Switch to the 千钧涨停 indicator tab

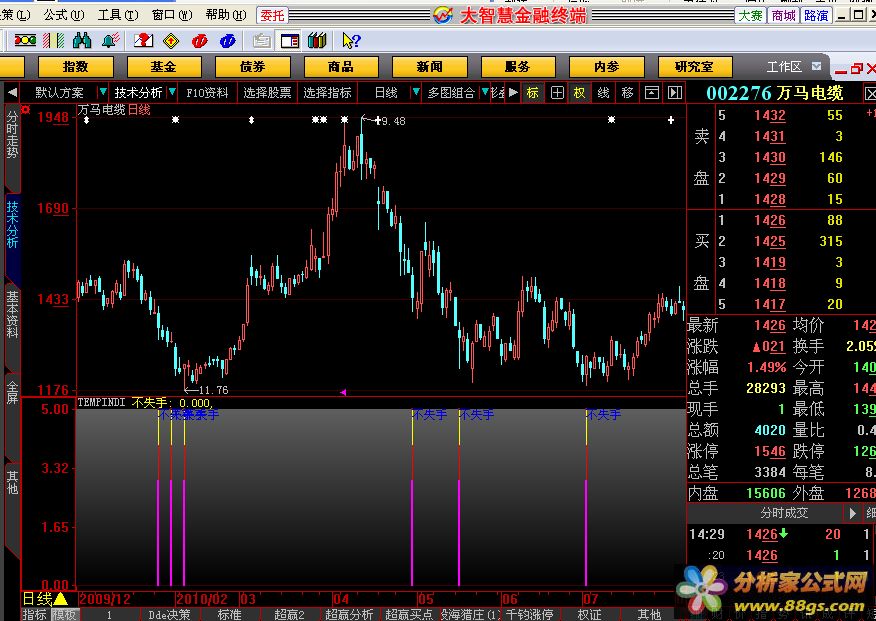coord(529,614)
